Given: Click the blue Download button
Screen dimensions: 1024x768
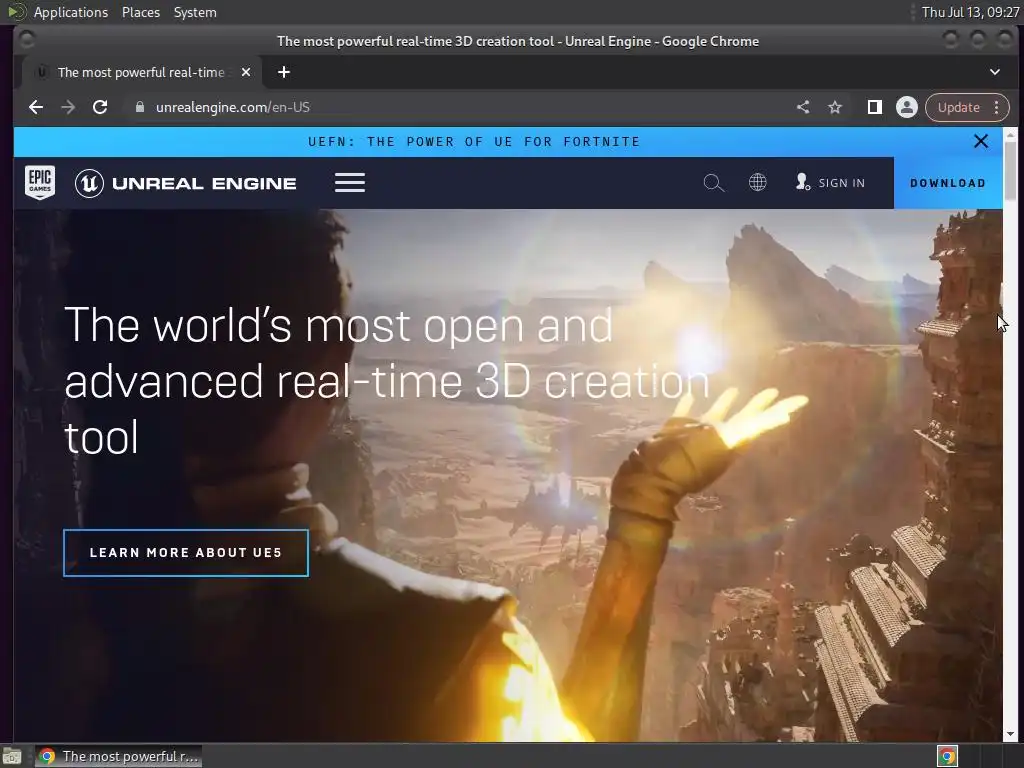Looking at the screenshot, I should pyautogui.click(x=948, y=183).
